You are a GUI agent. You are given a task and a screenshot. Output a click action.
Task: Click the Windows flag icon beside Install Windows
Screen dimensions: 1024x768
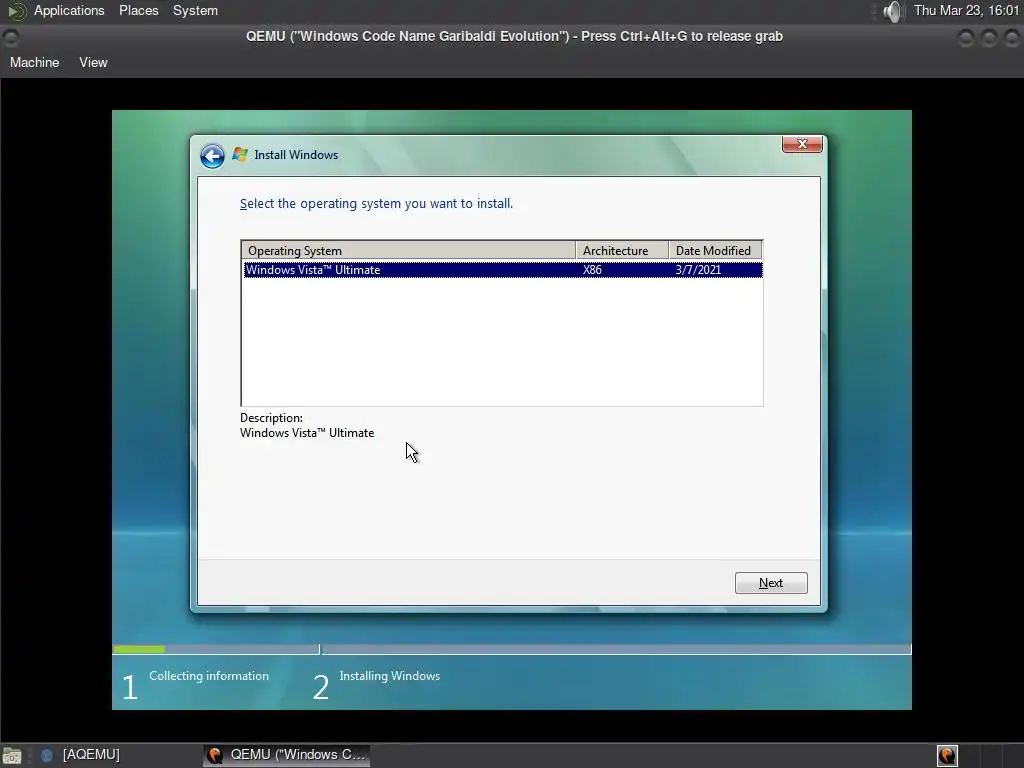point(240,155)
